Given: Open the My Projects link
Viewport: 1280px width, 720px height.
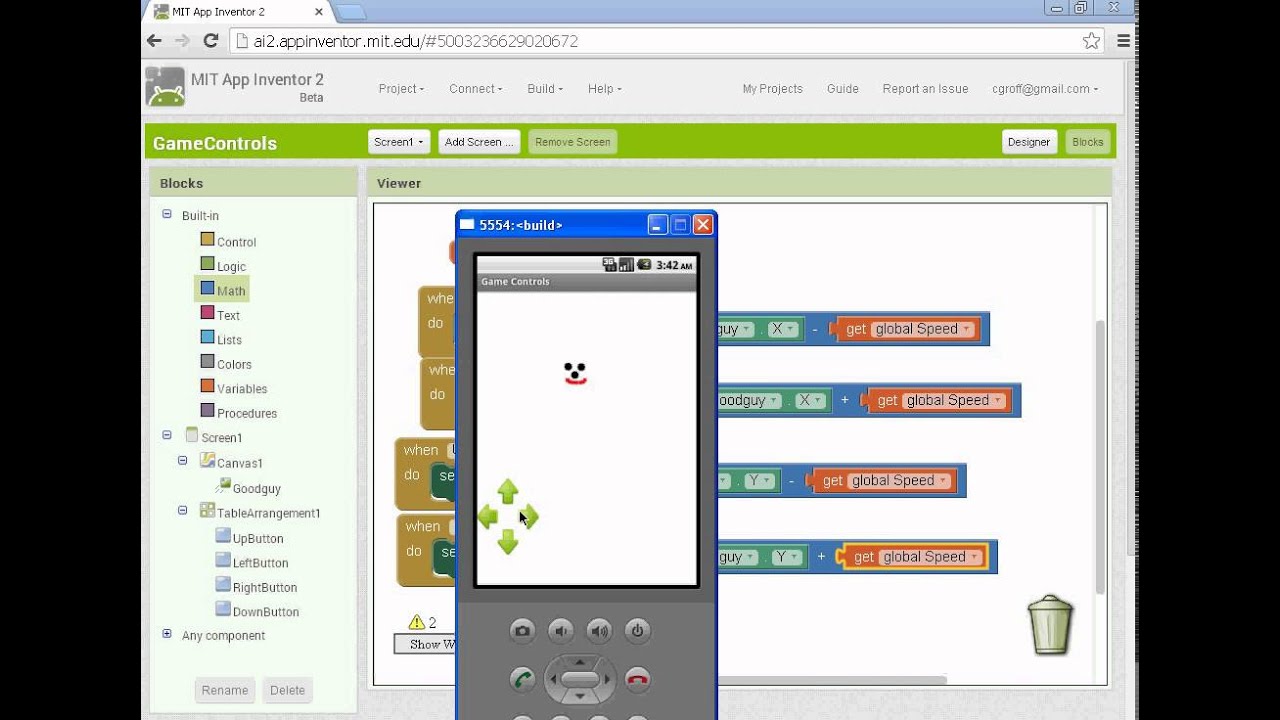Looking at the screenshot, I should [x=773, y=89].
